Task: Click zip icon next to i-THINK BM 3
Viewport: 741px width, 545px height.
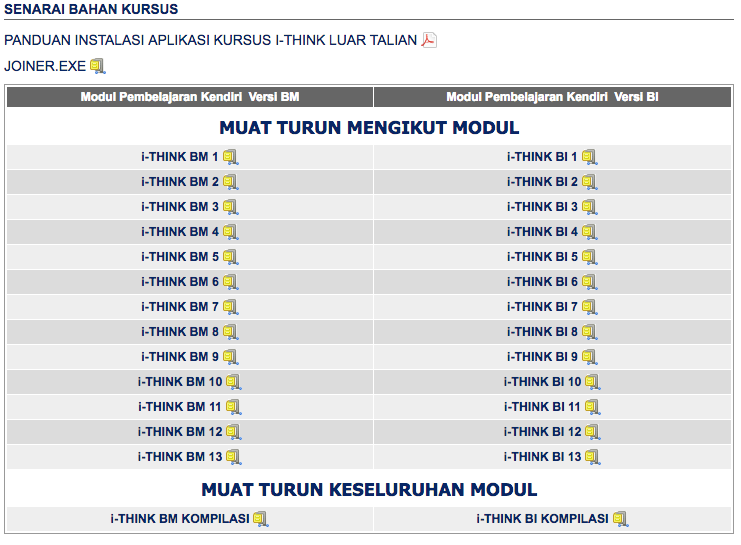Action: pyautogui.click(x=231, y=207)
